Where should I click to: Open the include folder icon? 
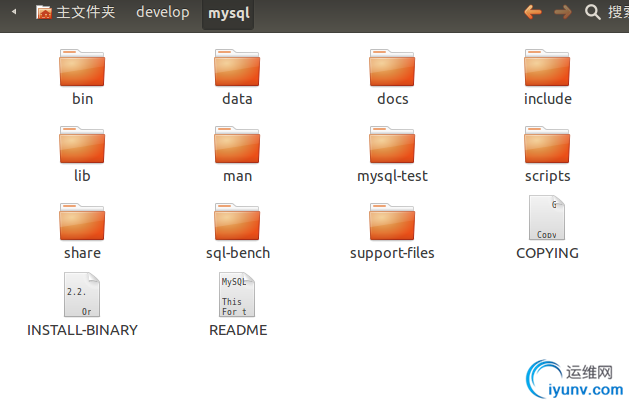pos(547,68)
